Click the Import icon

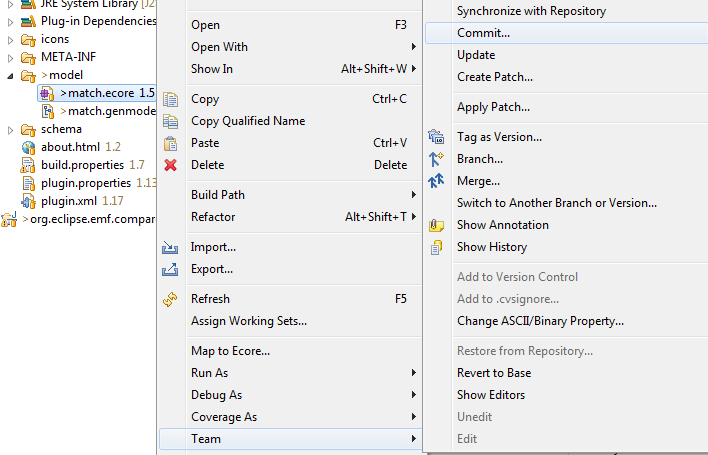(170, 247)
